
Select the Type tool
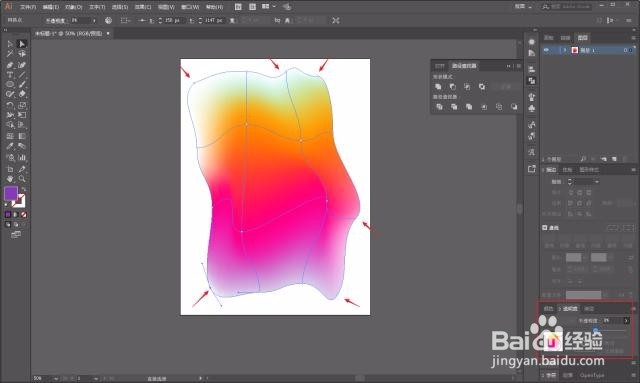click(10, 75)
